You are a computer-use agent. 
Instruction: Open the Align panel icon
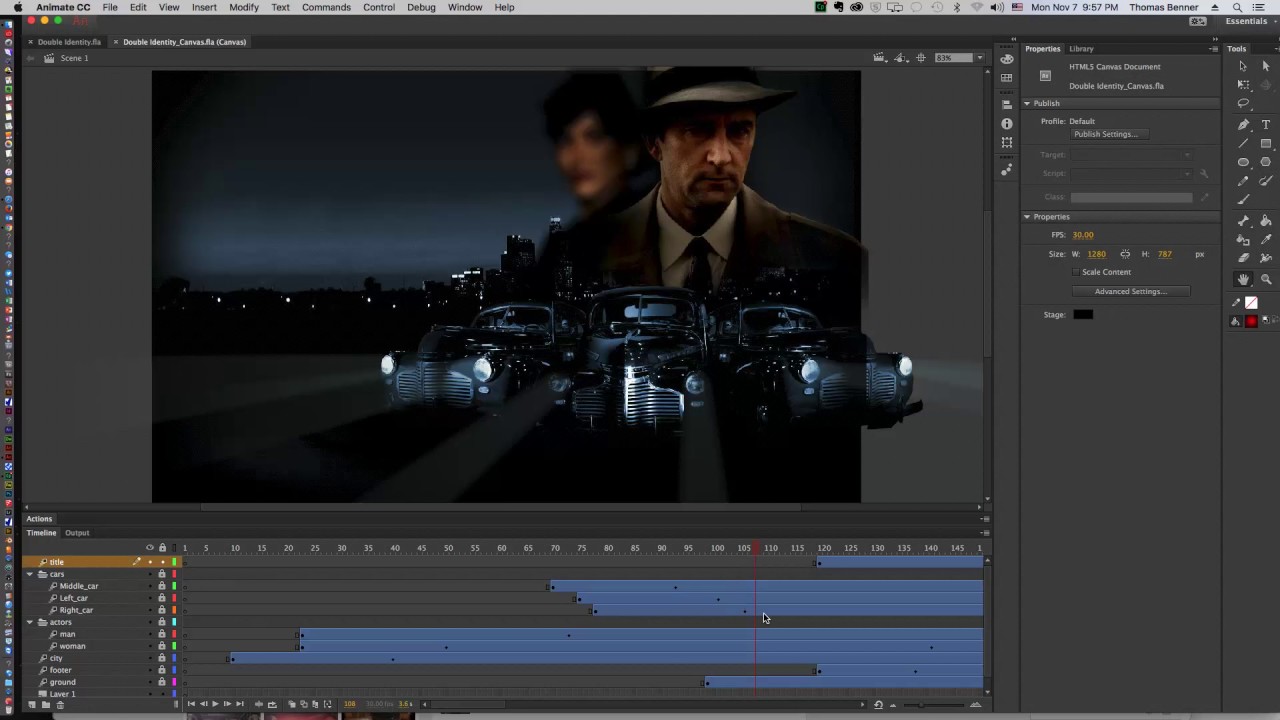pyautogui.click(x=1007, y=104)
